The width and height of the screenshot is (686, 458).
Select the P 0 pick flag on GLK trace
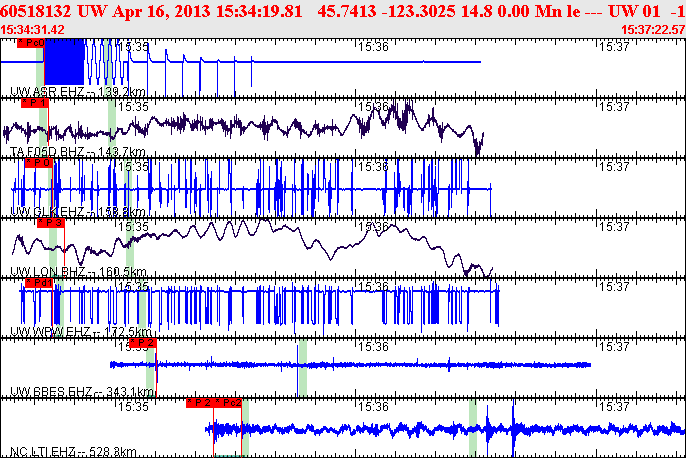point(39,163)
